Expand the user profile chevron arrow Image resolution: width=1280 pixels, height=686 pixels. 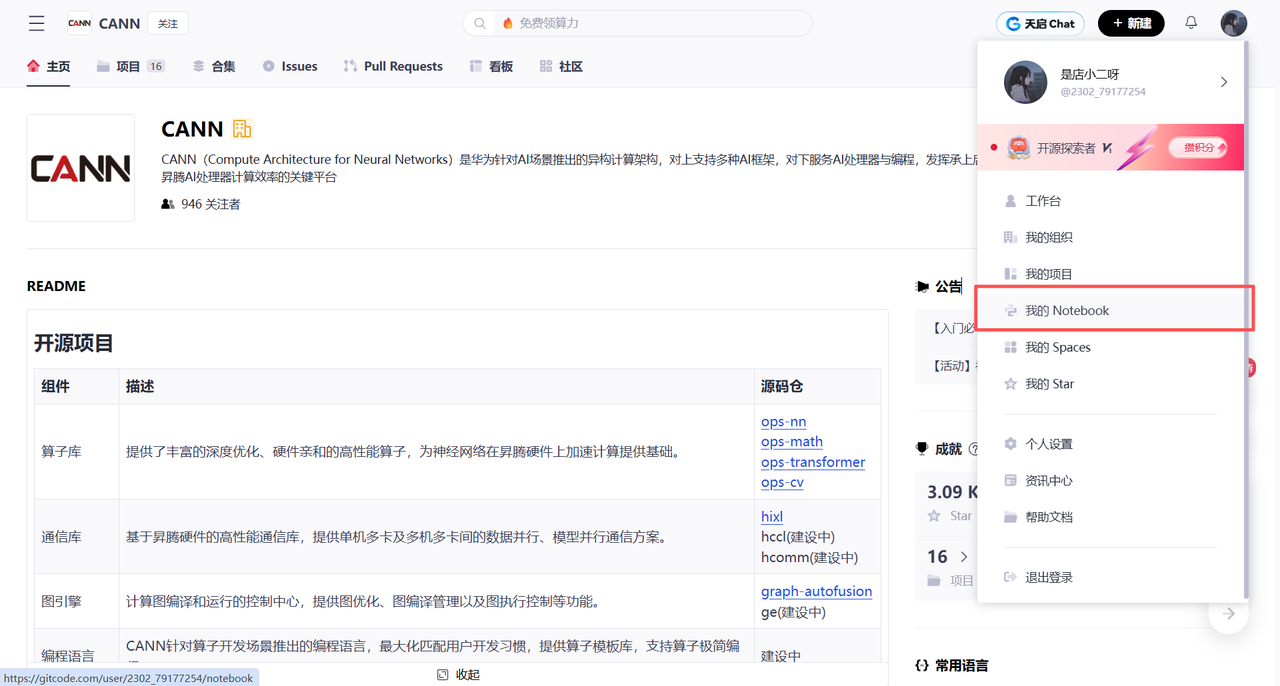[x=1224, y=82]
